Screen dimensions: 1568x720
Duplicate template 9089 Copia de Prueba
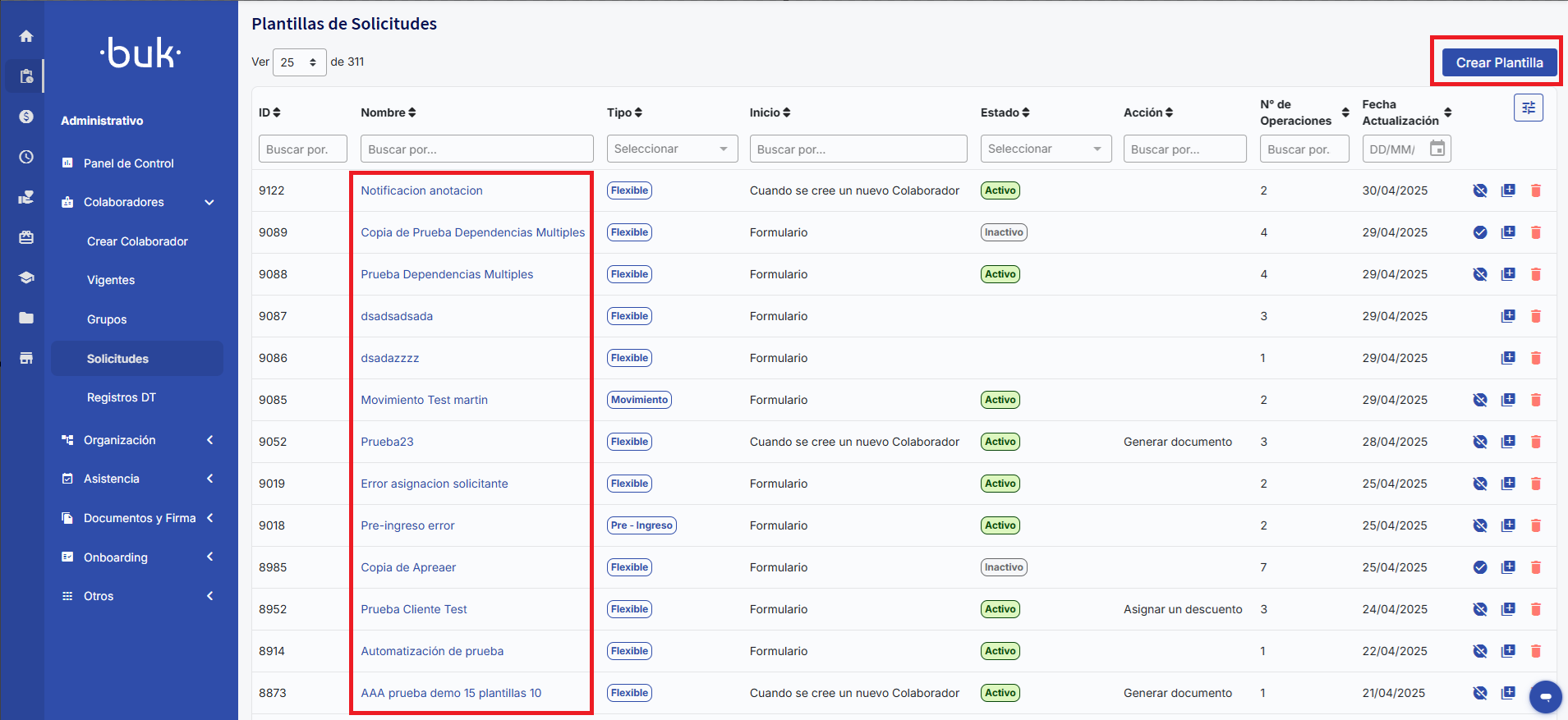[x=1508, y=232]
